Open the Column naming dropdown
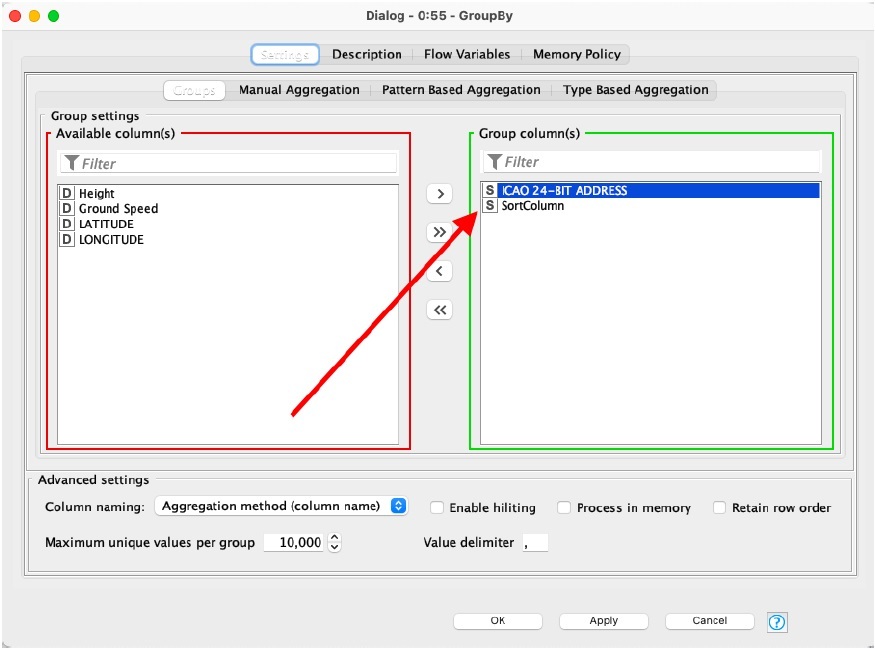Screen dimensions: 875x649 281,506
